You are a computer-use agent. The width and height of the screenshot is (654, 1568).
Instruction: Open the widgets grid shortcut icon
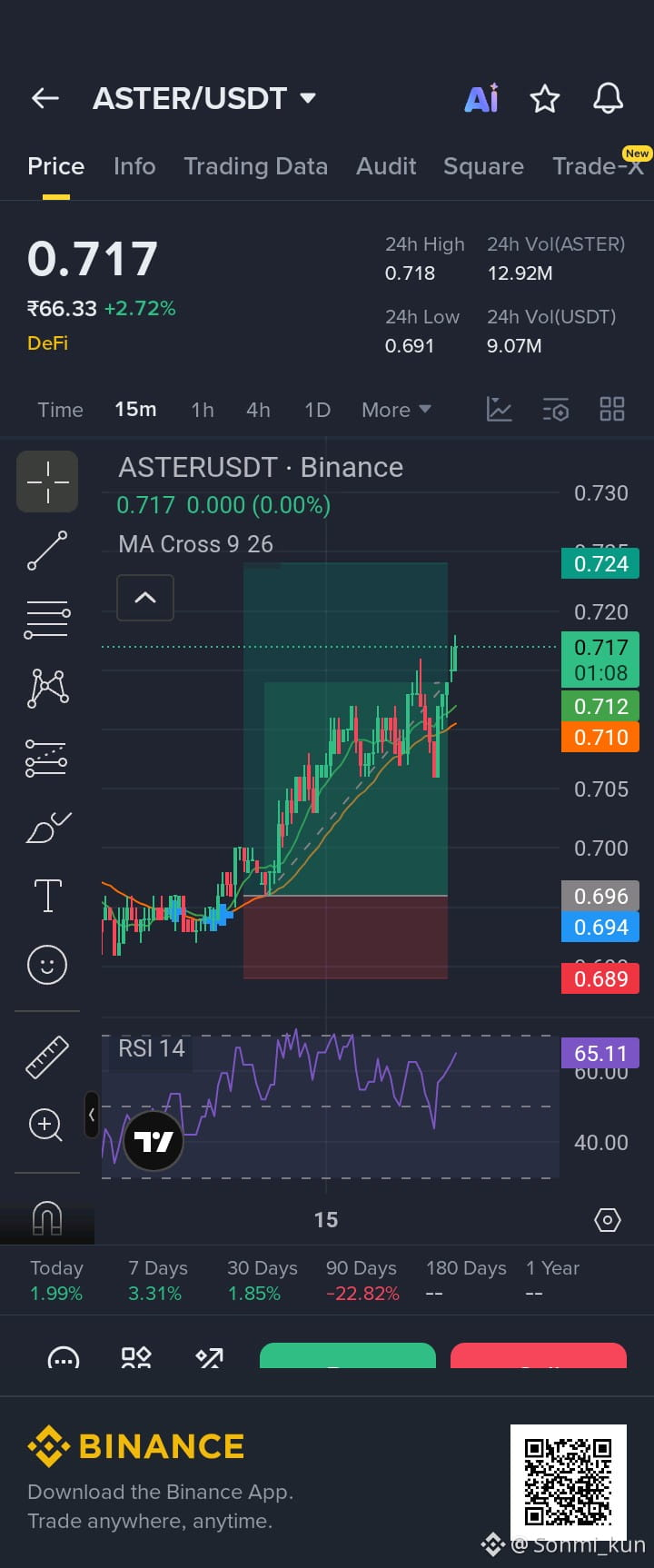pyautogui.click(x=136, y=1357)
